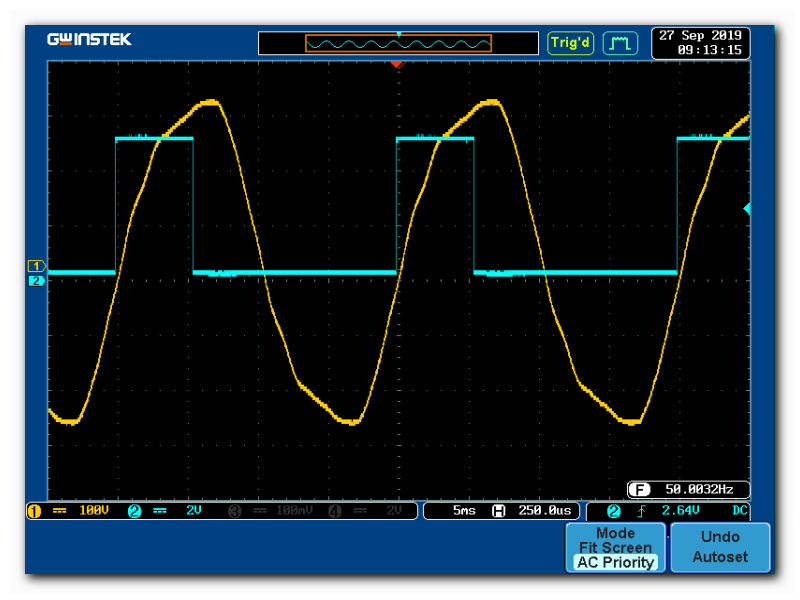
Task: Select the channel 2 ground marker
Action: coord(36,281)
